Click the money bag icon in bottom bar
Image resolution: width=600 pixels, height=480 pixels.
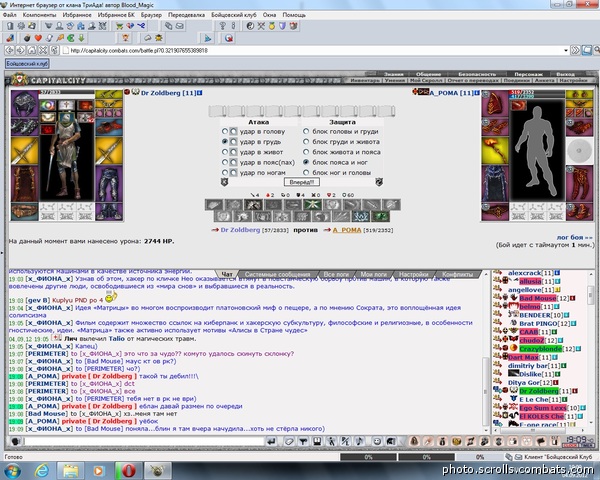coord(442,441)
